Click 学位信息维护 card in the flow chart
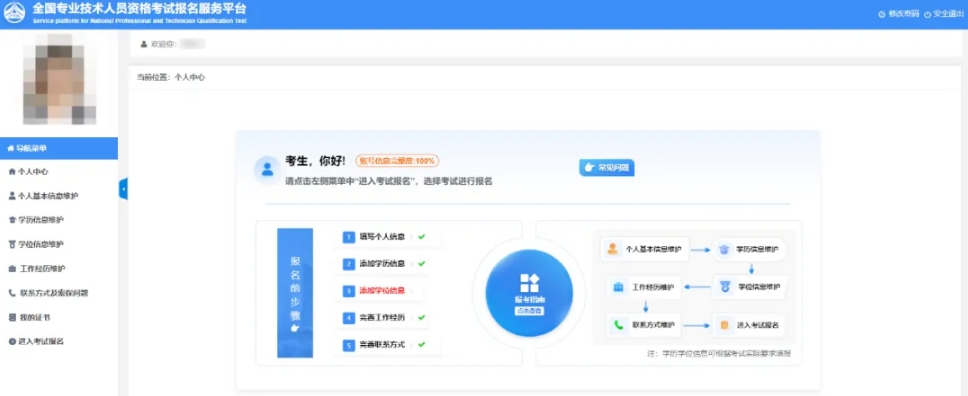This screenshot has height=396, width=968. coord(750,287)
